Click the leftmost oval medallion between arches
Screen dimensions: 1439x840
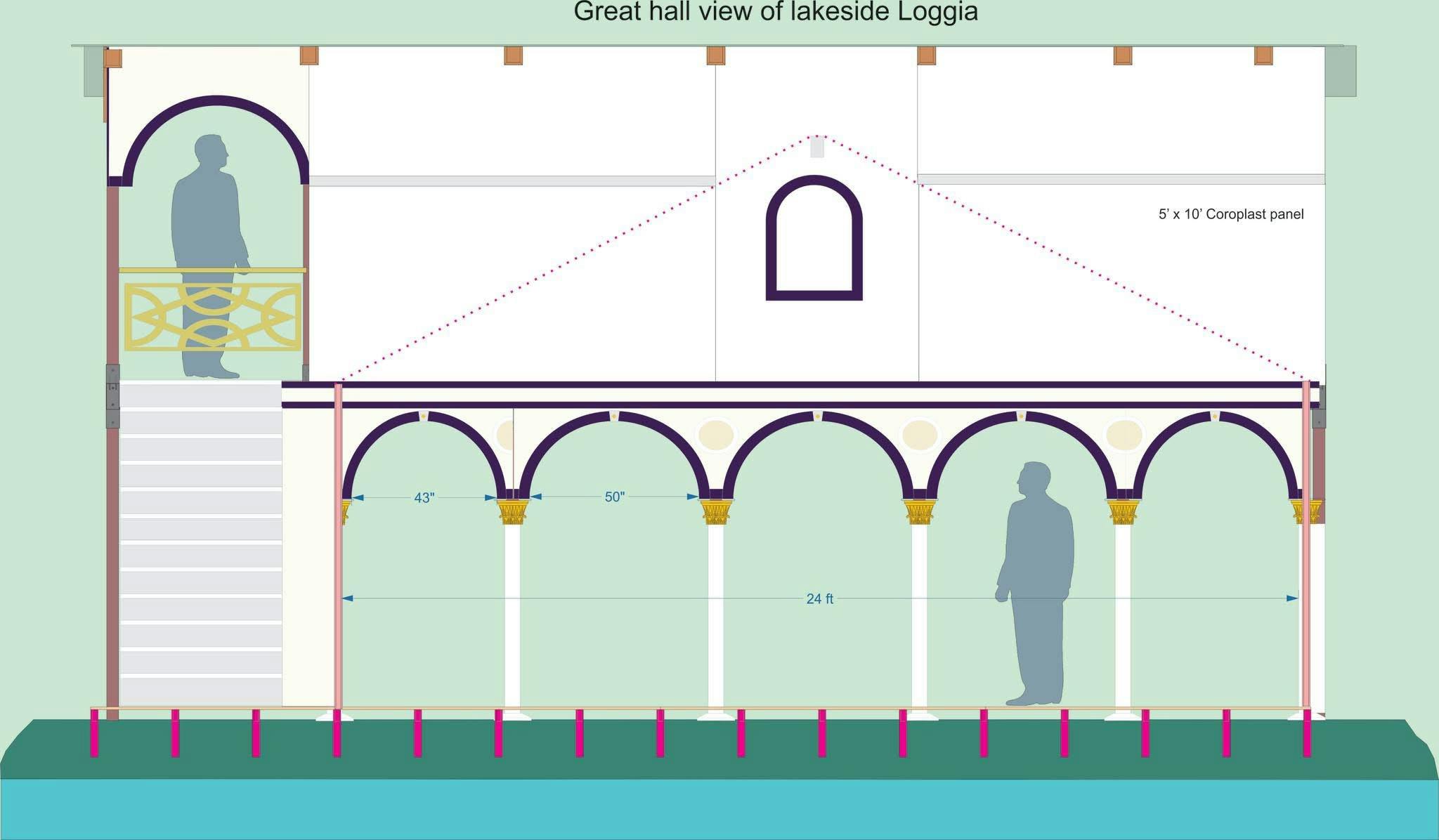(x=504, y=435)
